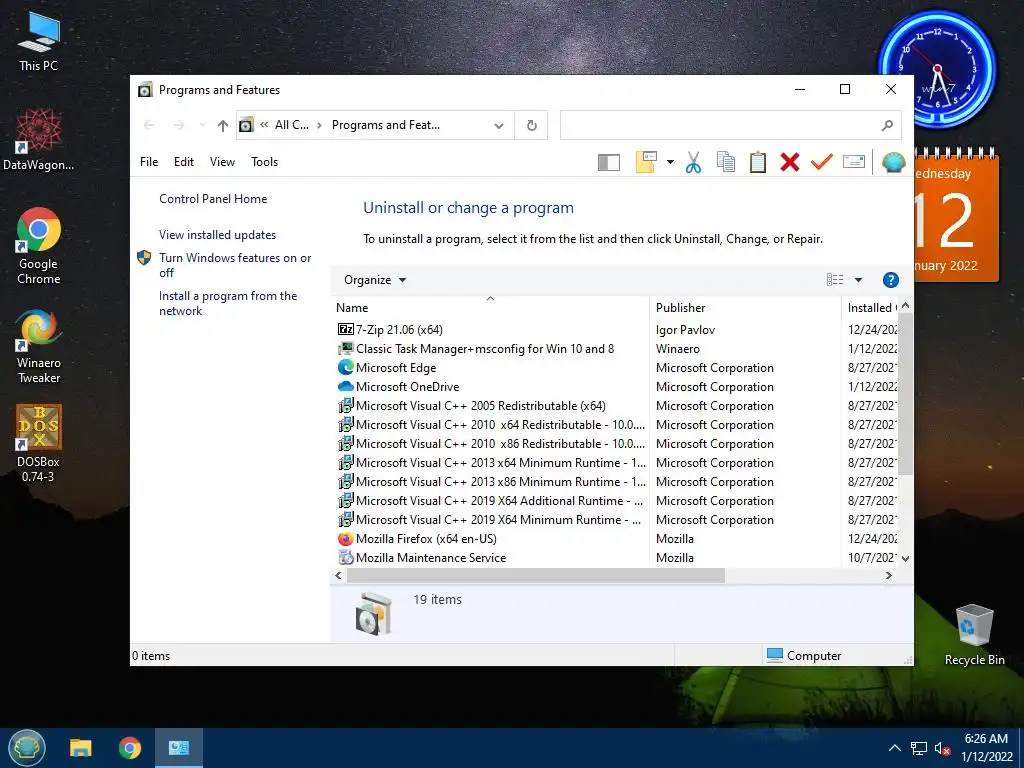Click the change view icon
This screenshot has width=1024, height=768.
coord(835,280)
